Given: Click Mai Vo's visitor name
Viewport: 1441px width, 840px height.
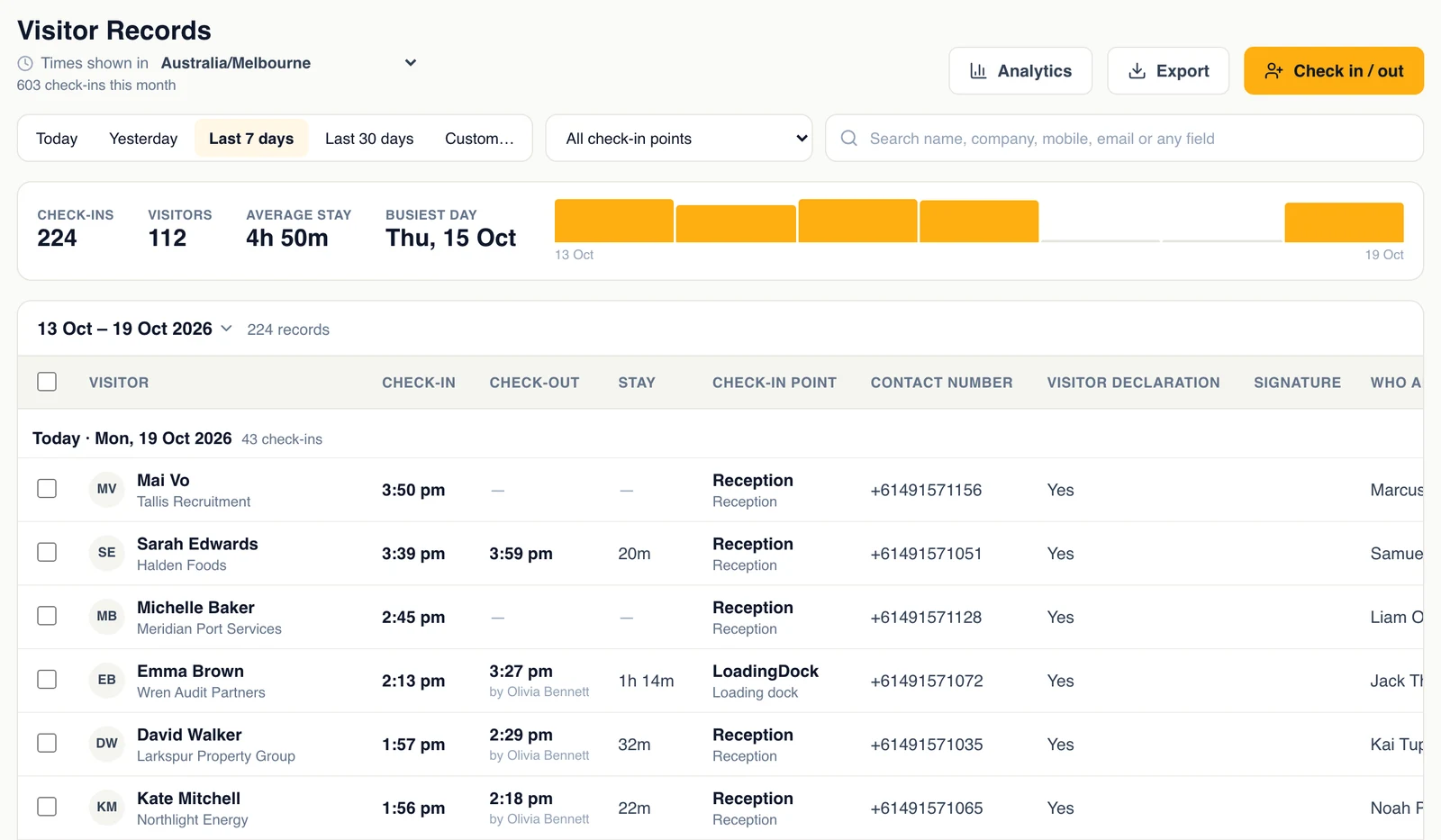Looking at the screenshot, I should (163, 480).
